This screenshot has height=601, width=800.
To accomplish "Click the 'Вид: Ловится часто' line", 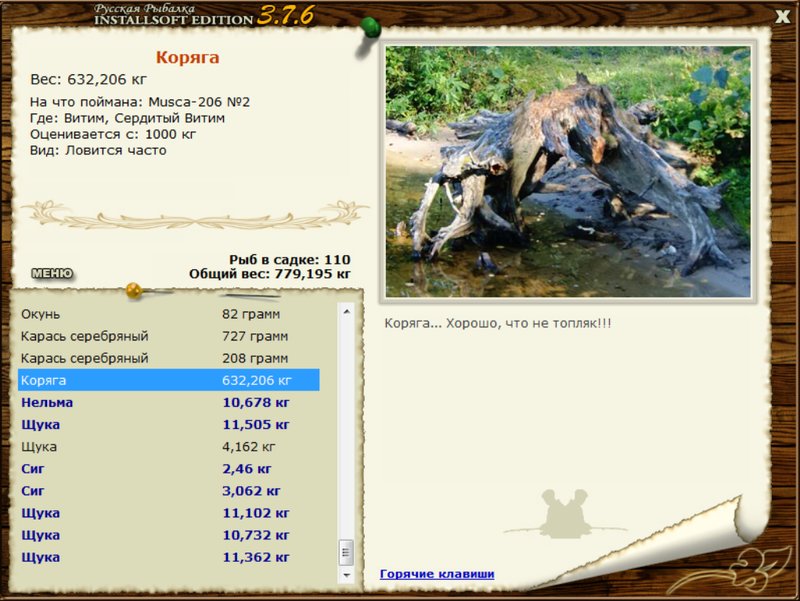I will pos(98,151).
